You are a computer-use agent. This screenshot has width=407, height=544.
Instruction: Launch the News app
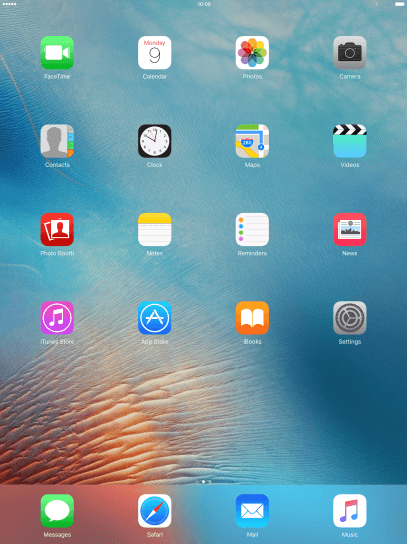tap(350, 230)
